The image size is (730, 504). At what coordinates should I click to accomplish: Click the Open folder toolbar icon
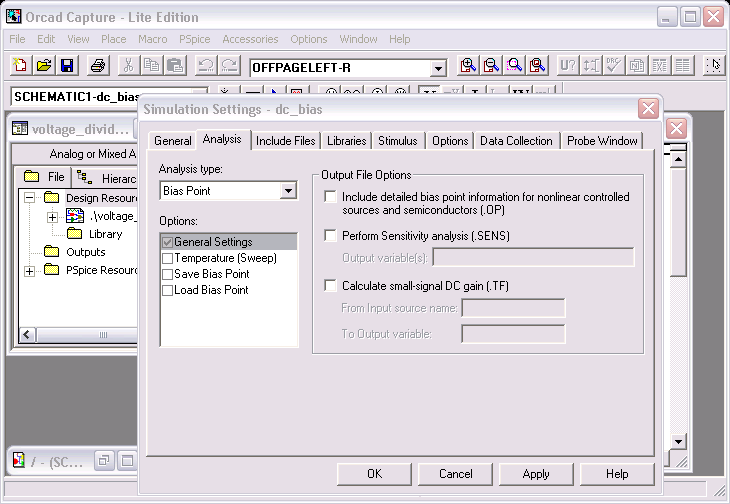pos(44,66)
